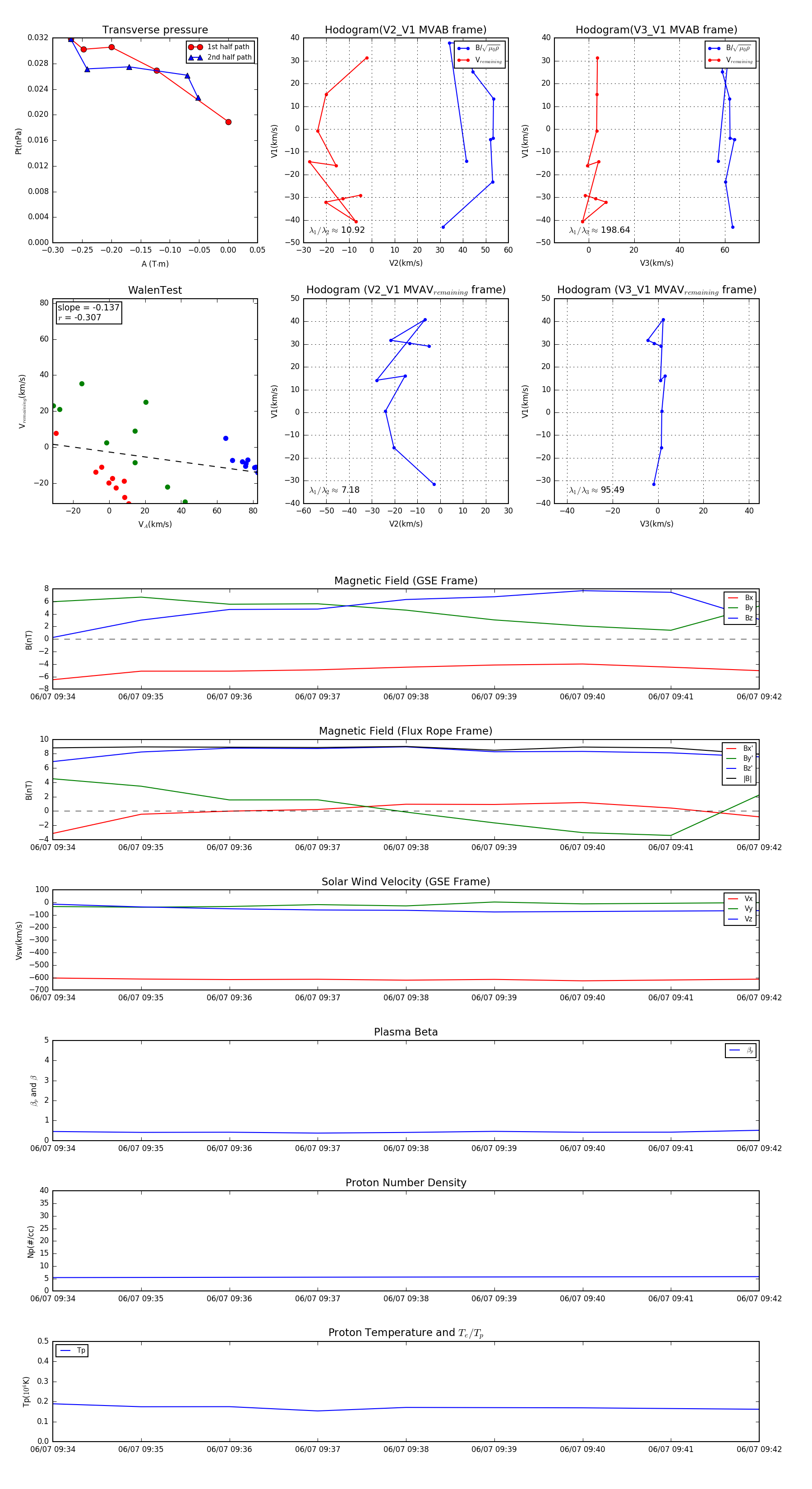Select the |B| legend entry in Flux Rope plot
Image resolution: width=812 pixels, height=1489 pixels.
coord(740,779)
